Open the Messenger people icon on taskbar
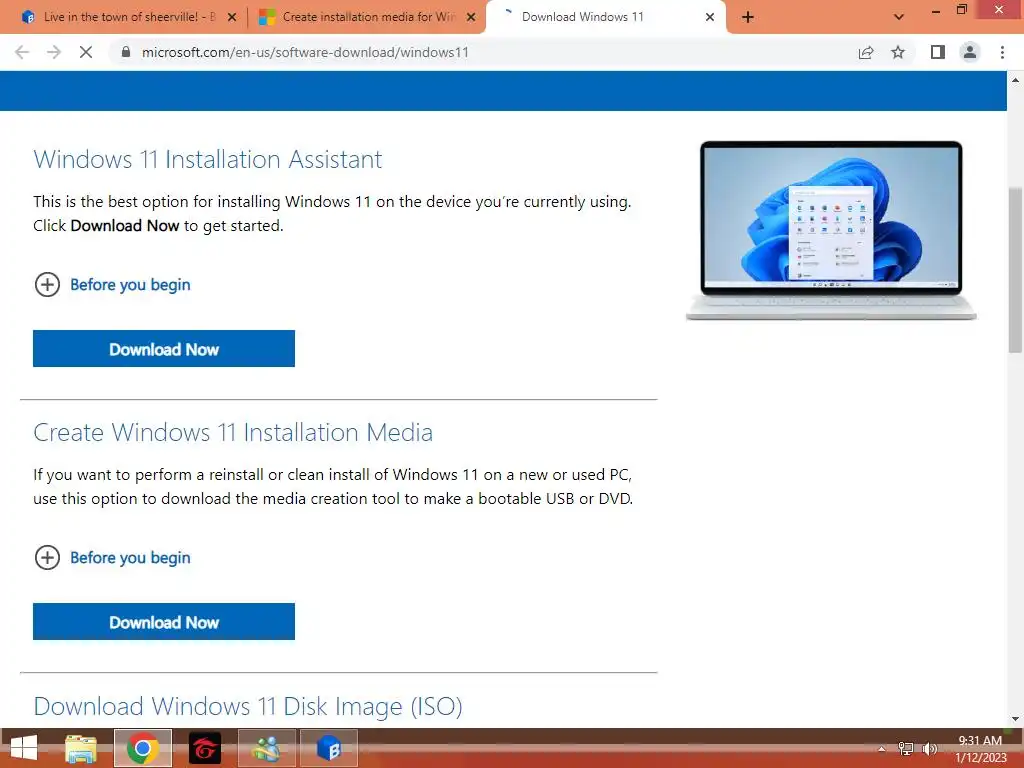This screenshot has height=768, width=1024. pos(266,748)
